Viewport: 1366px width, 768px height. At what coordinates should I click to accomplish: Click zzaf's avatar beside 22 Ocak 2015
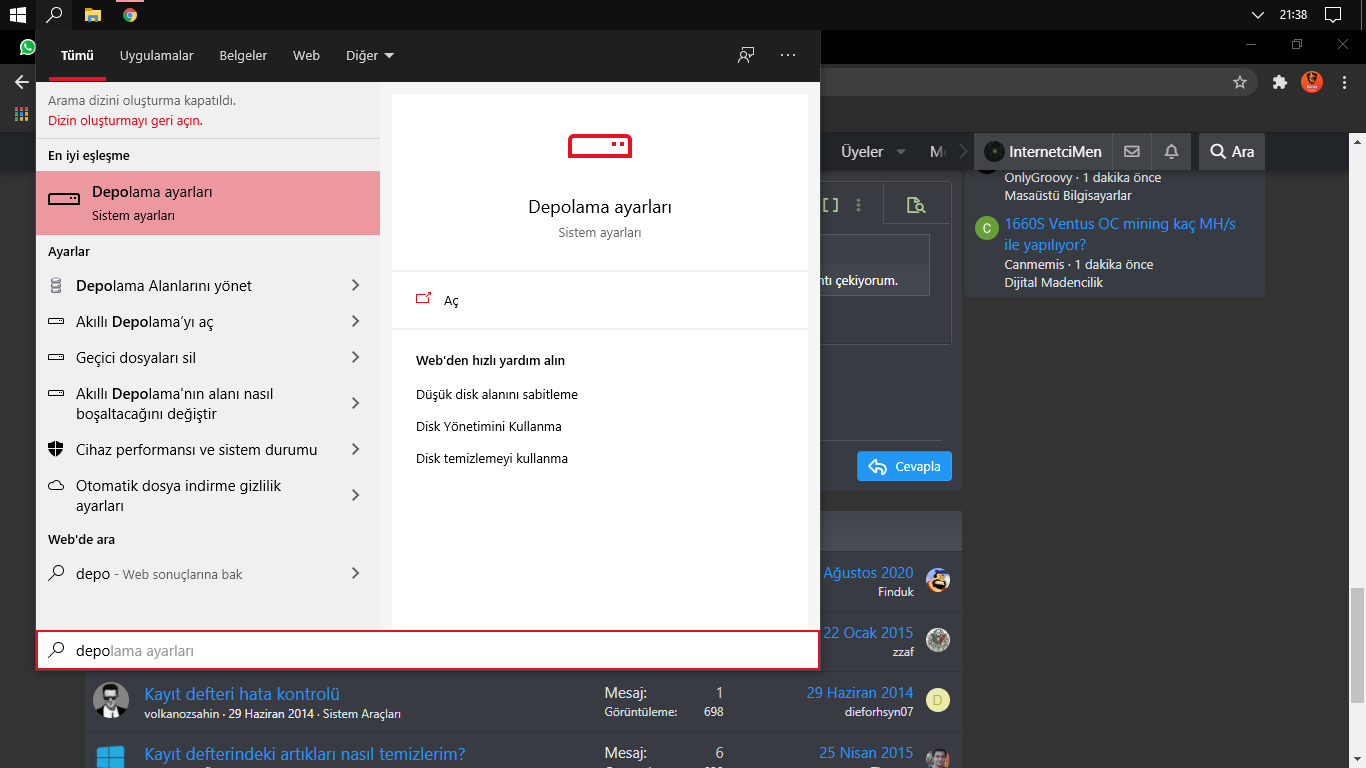(x=937, y=640)
